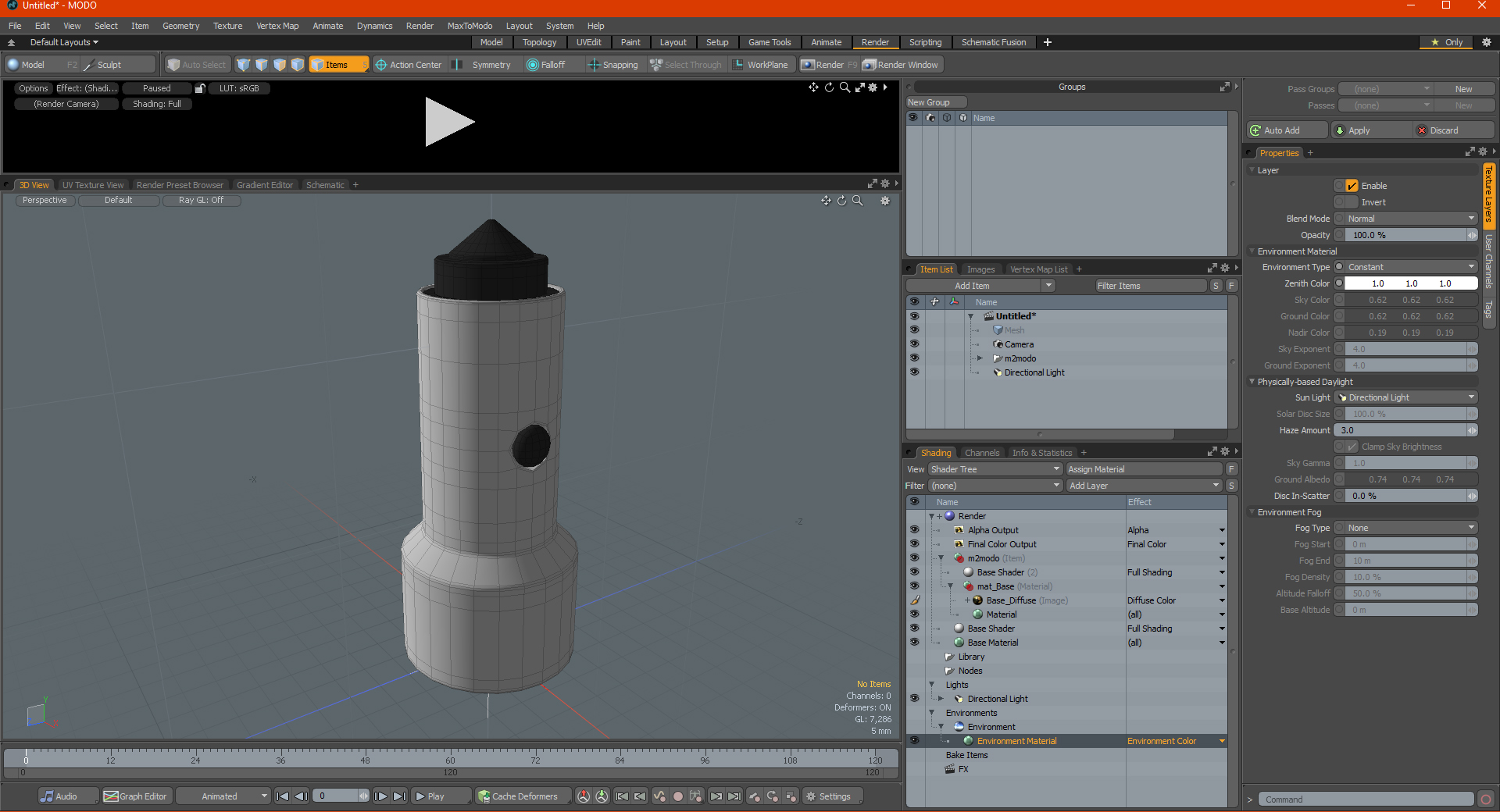Image resolution: width=1500 pixels, height=812 pixels.
Task: Step to previous frame
Action: (301, 796)
